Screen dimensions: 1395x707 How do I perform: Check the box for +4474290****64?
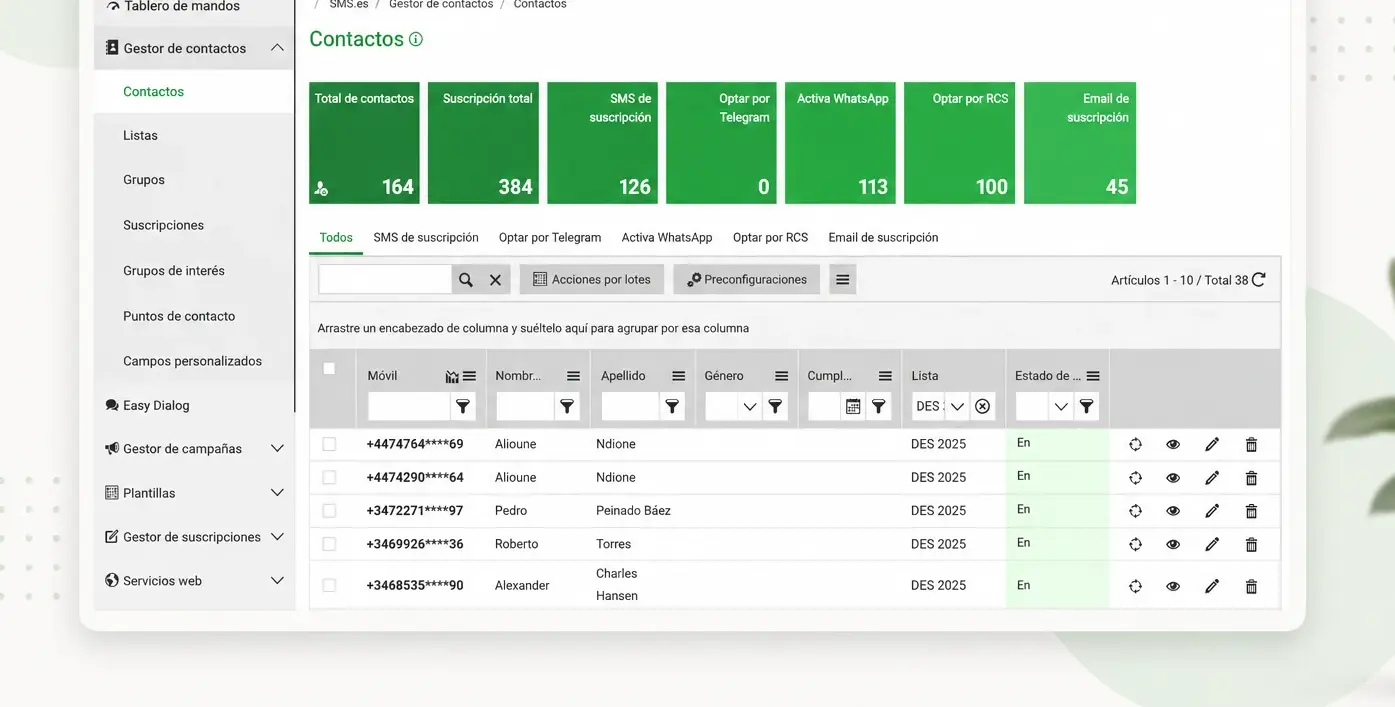tap(329, 477)
